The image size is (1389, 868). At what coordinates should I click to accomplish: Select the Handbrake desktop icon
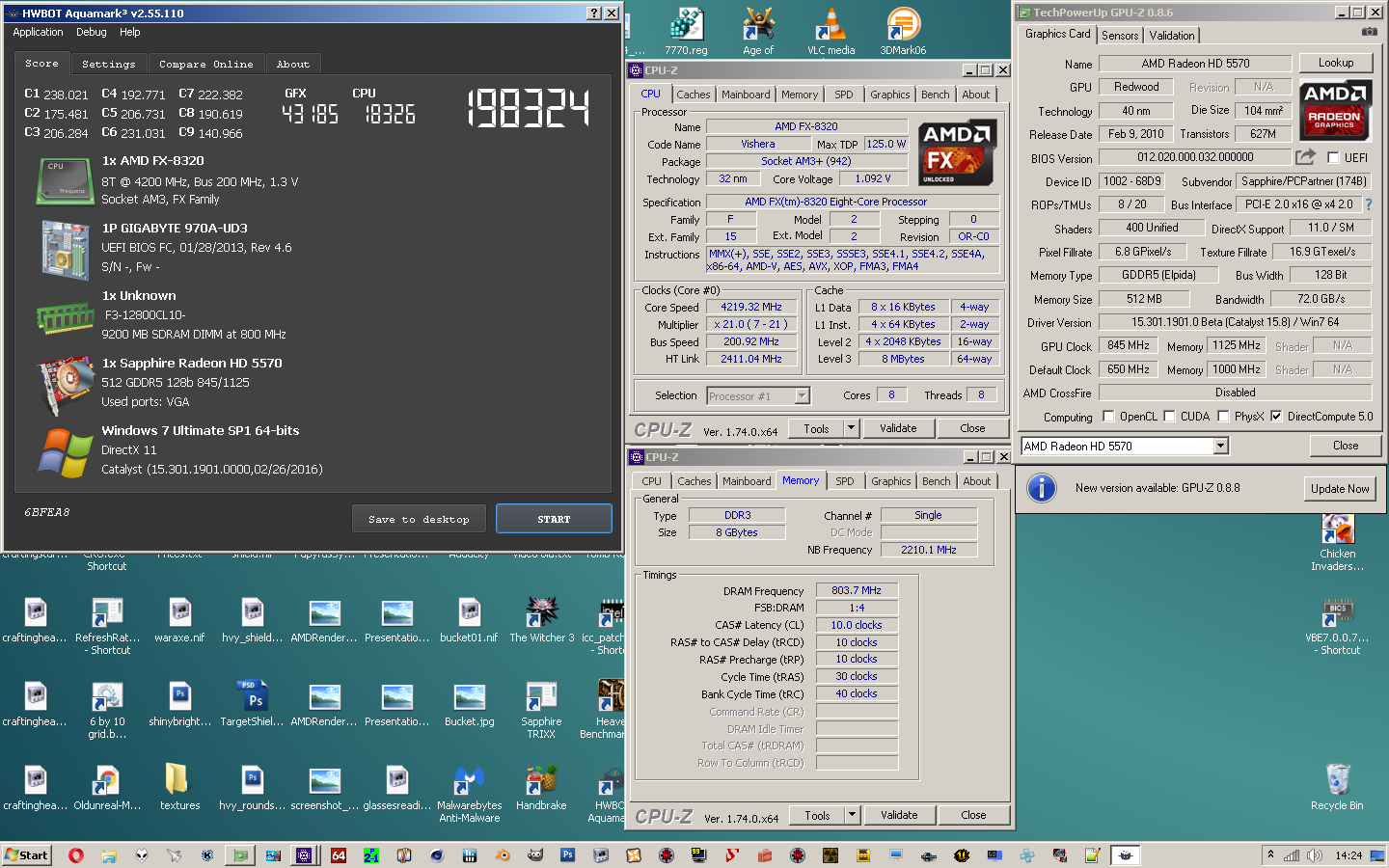point(541,787)
